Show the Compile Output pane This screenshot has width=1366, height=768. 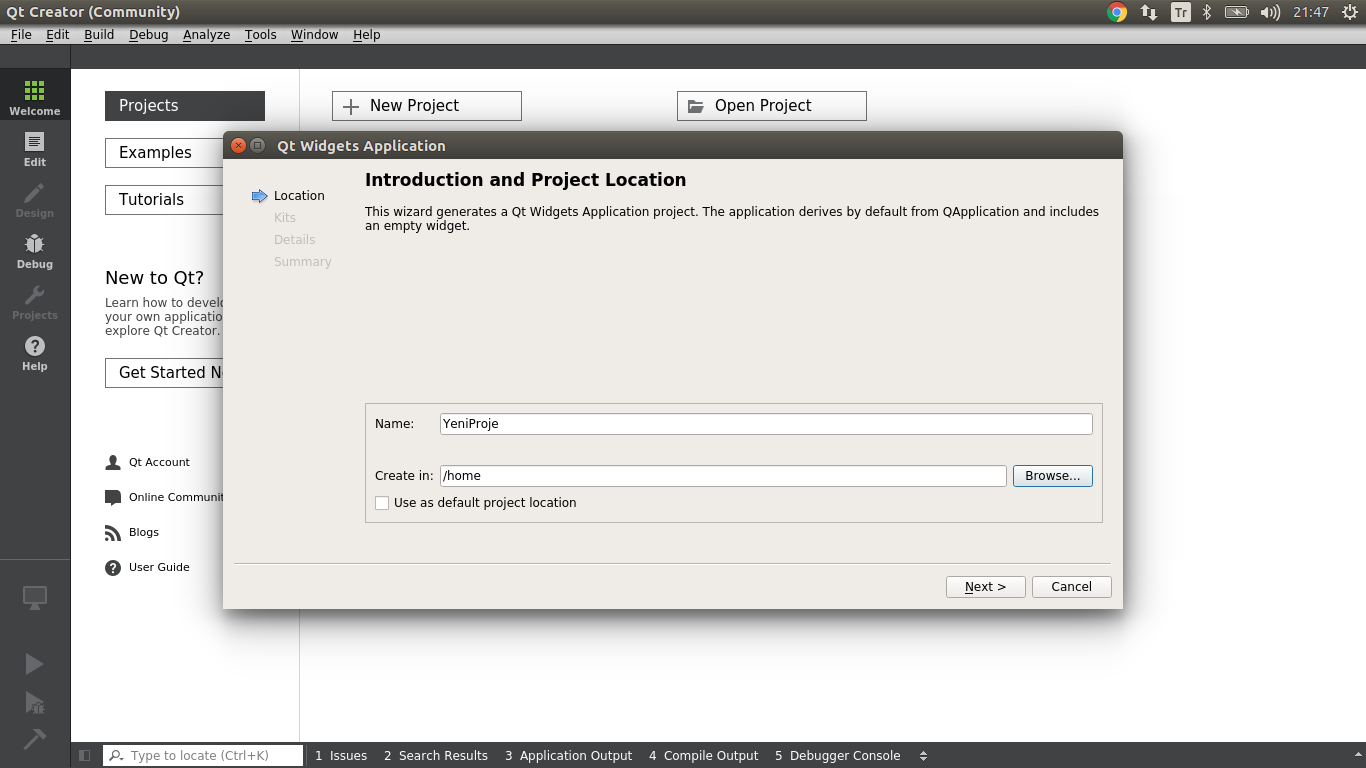[x=704, y=756]
